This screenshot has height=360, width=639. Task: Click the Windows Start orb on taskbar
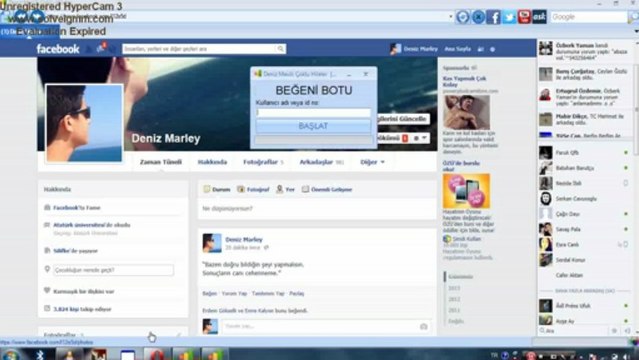click(x=11, y=354)
